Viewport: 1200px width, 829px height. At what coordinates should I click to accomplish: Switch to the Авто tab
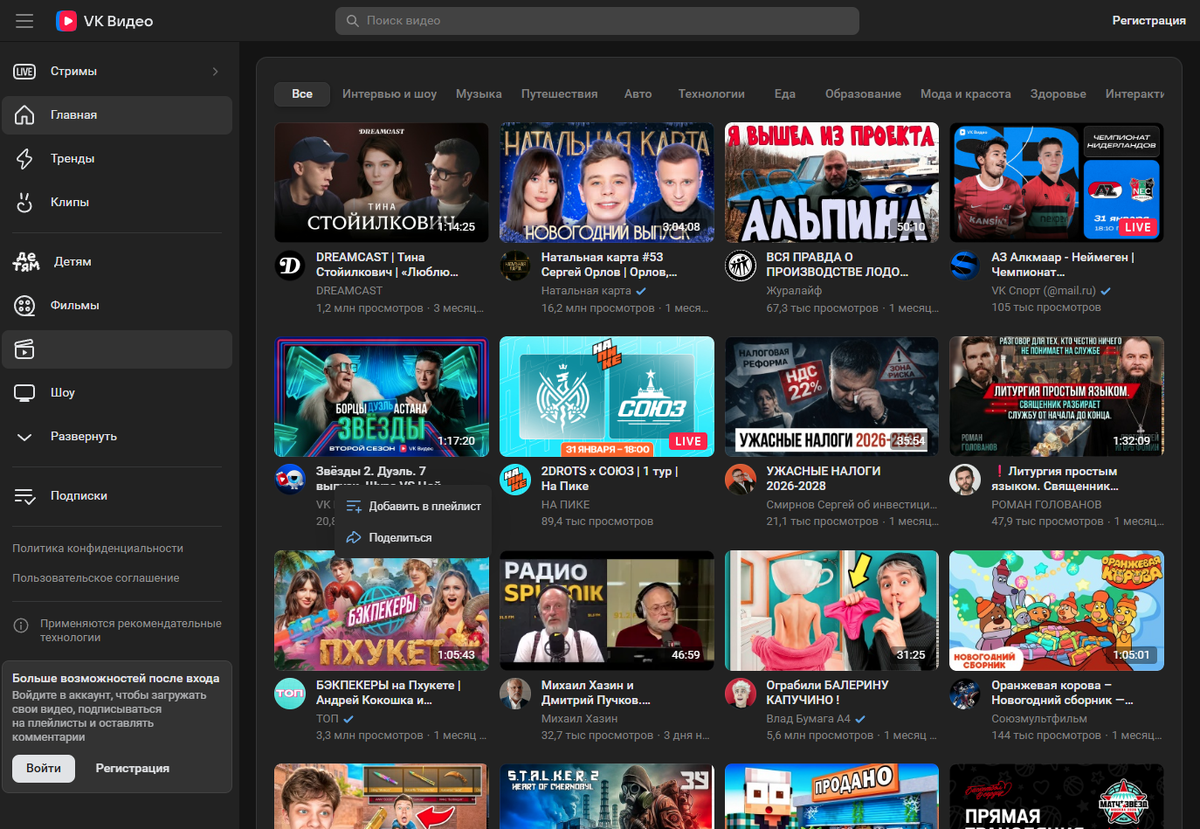click(638, 94)
